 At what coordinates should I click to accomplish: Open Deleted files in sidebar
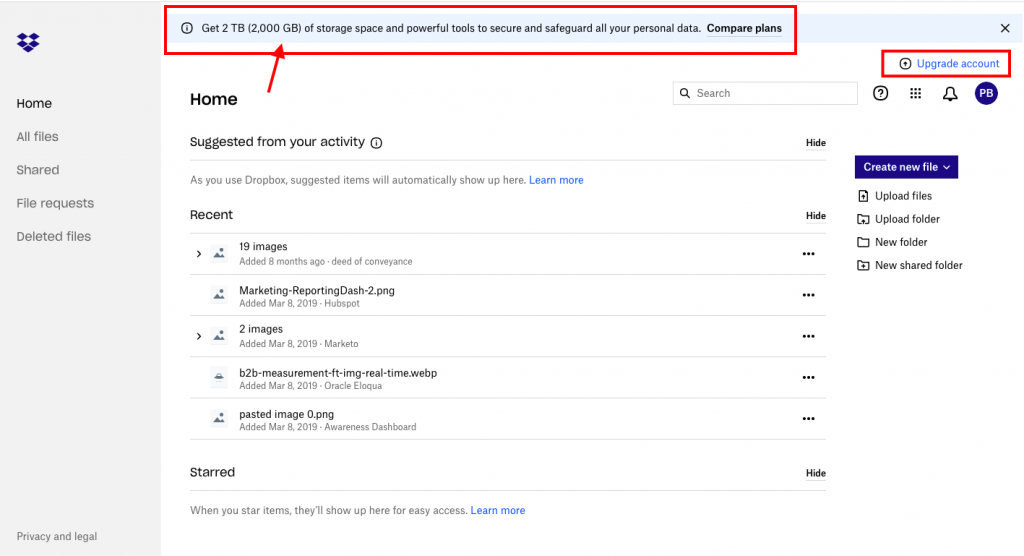tap(54, 237)
